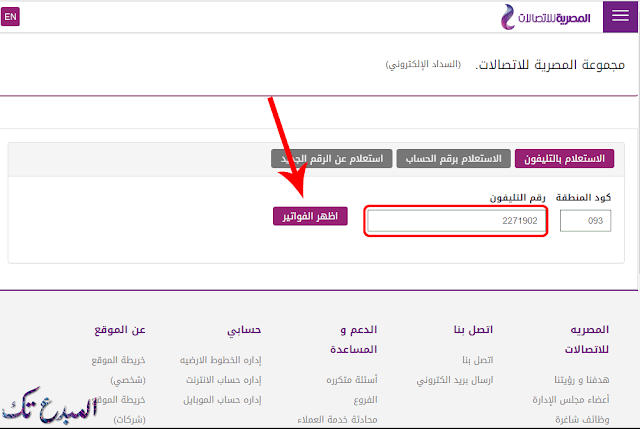The width and height of the screenshot is (640, 429).
Task: Click the اظهر الفواتير button
Action: (310, 216)
